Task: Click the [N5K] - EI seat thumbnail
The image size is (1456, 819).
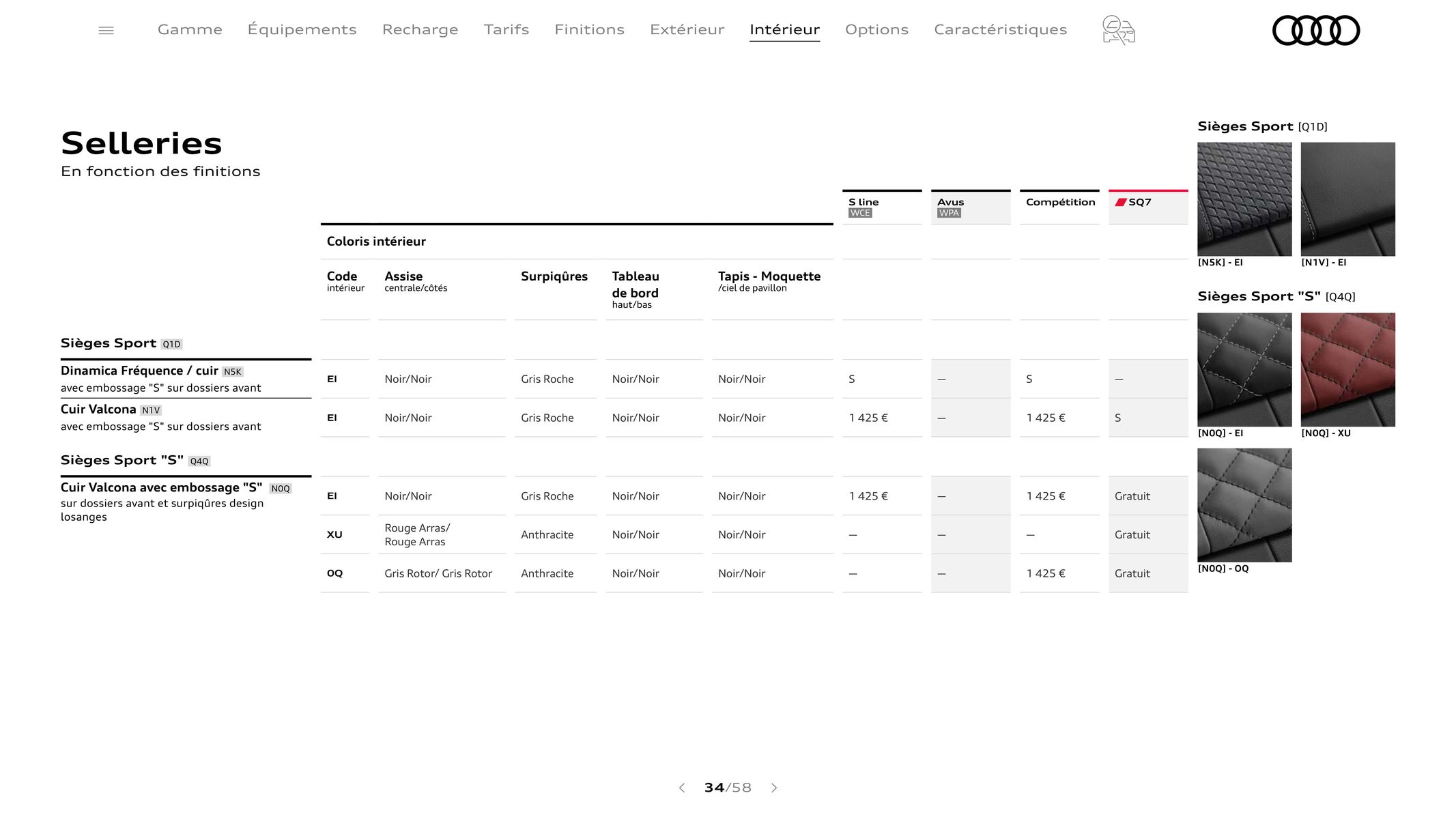Action: click(1244, 199)
